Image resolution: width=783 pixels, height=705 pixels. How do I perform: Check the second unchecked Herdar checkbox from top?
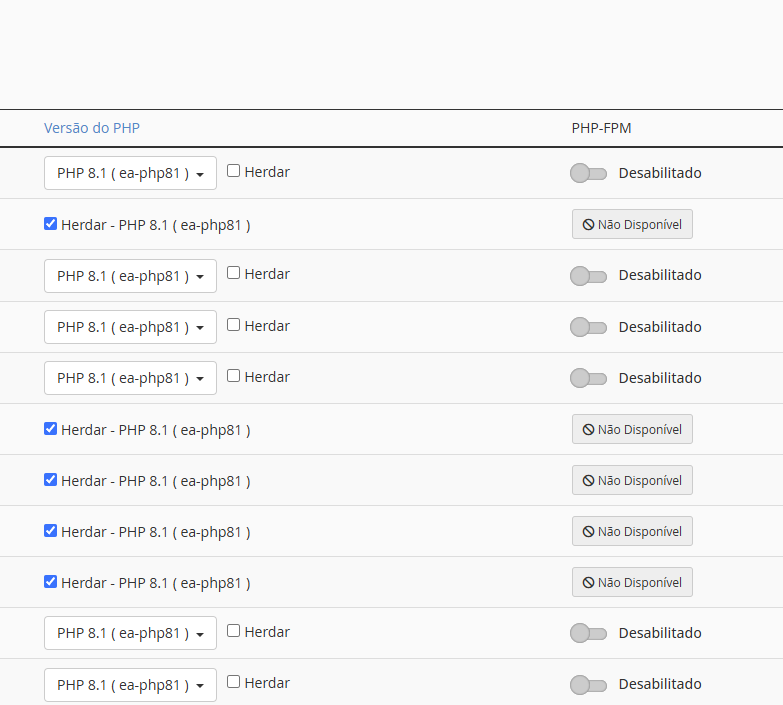[x=233, y=273]
